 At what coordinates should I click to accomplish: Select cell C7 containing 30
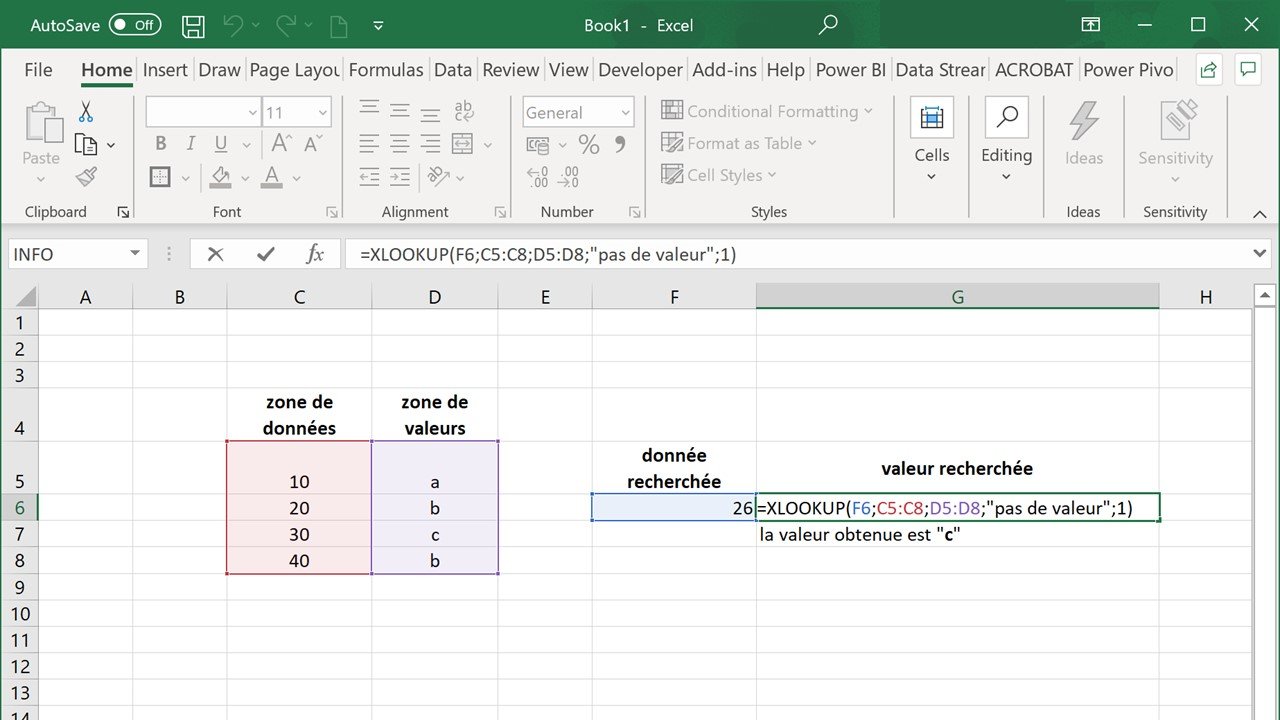click(x=299, y=535)
